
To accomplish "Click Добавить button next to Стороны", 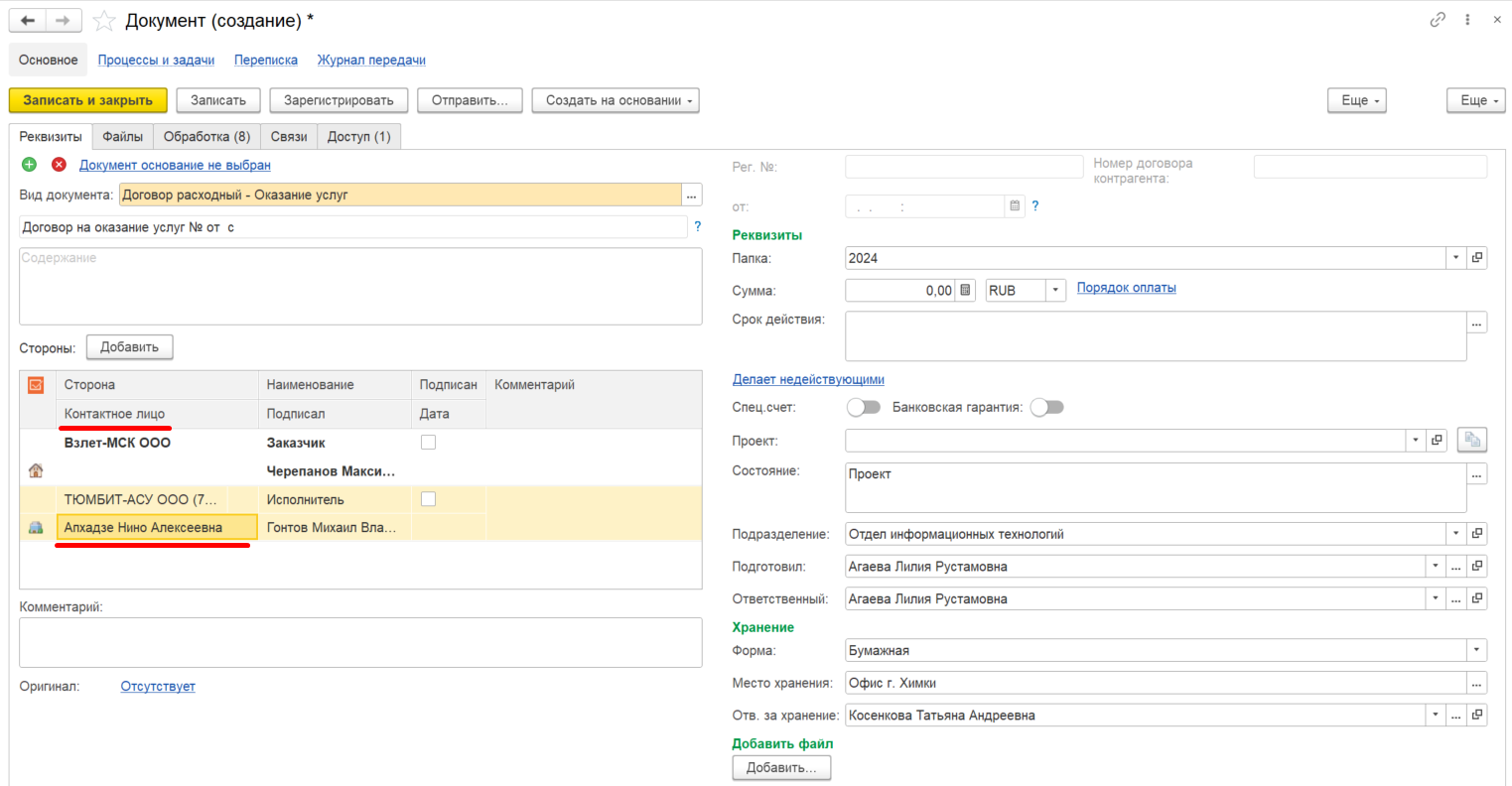I will 129,347.
